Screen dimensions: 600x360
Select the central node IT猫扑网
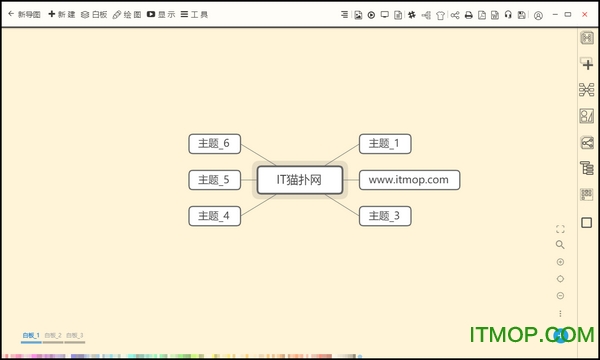300,180
